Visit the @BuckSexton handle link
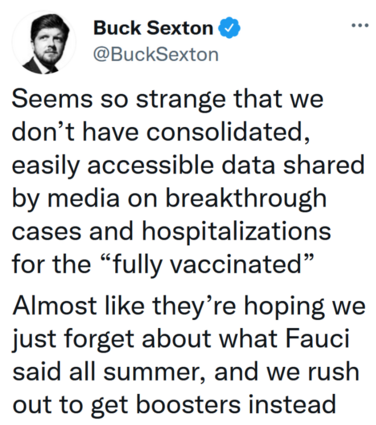Image resolution: width=376 pixels, height=425 pixels. pyautogui.click(x=156, y=54)
